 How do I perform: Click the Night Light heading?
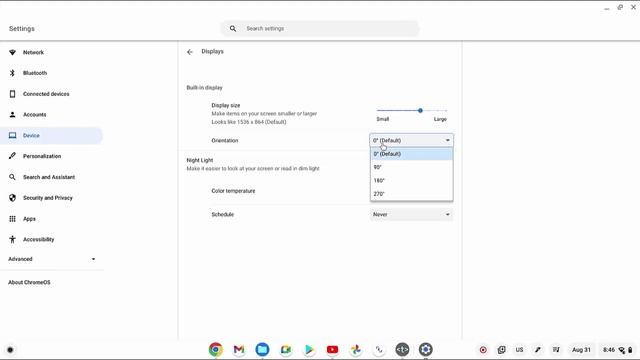[x=200, y=160]
